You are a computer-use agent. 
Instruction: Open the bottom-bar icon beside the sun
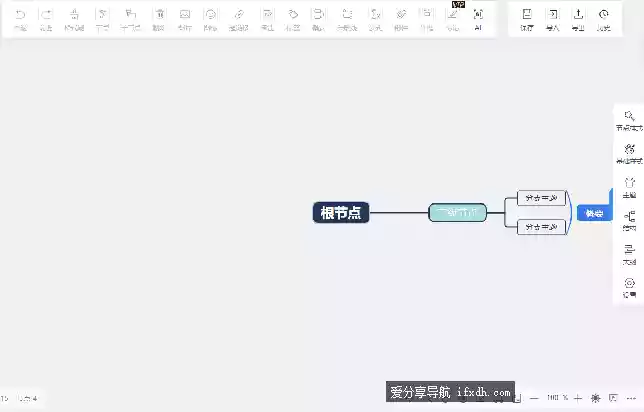pyautogui.click(x=613, y=398)
